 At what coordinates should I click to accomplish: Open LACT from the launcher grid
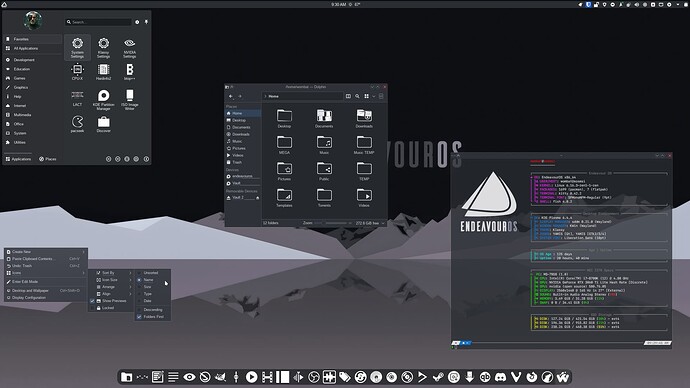77,99
